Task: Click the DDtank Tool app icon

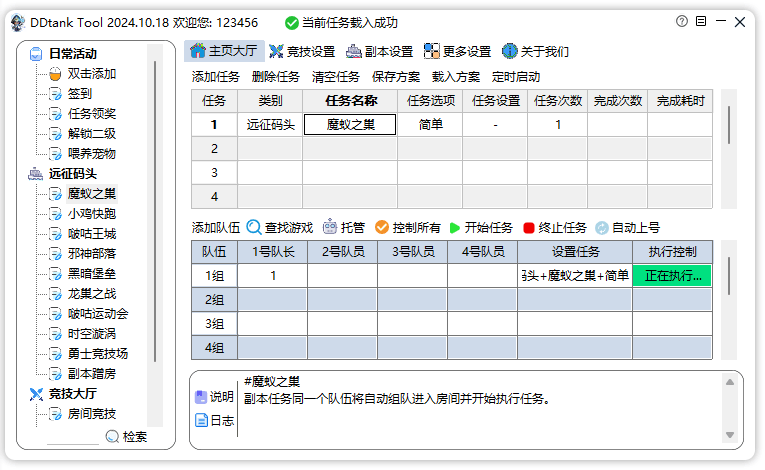Action: (x=18, y=22)
